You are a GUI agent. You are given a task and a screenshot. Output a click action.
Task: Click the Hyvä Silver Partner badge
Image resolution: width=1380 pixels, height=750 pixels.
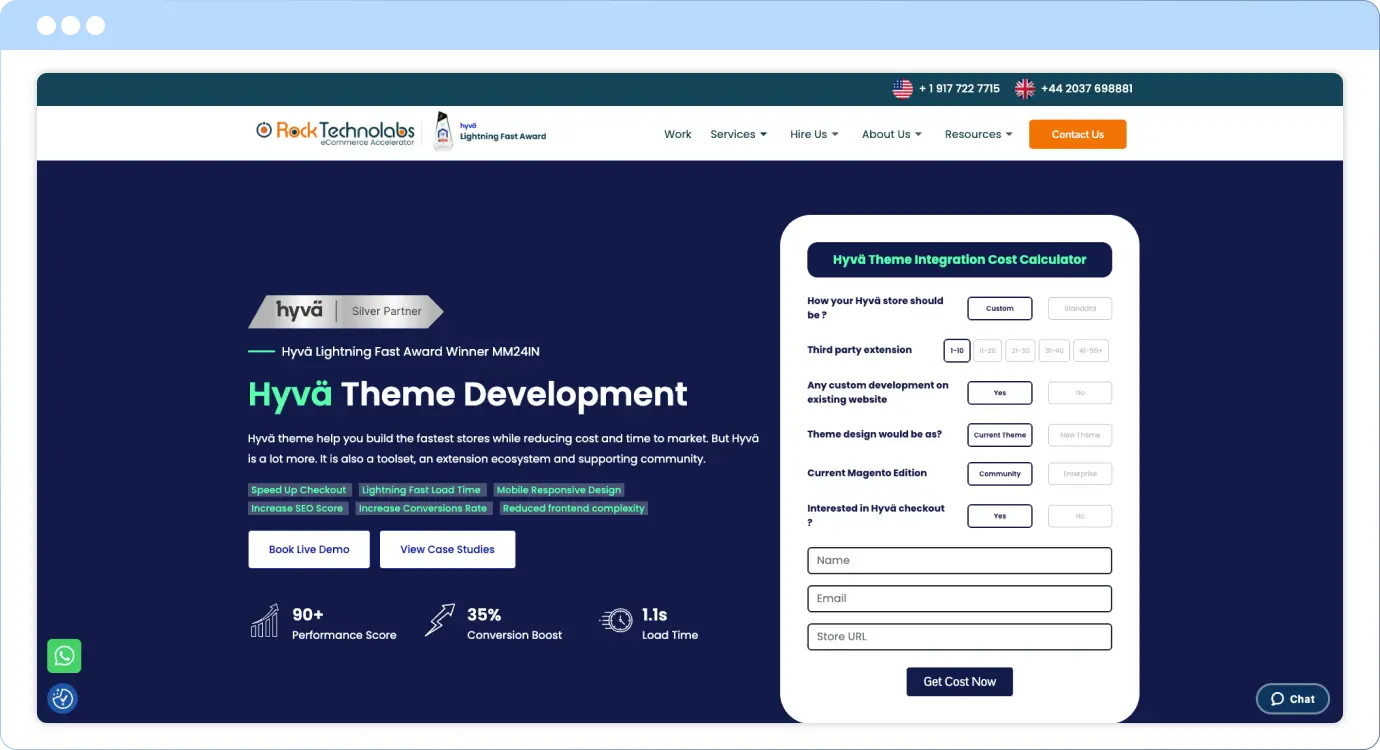345,311
